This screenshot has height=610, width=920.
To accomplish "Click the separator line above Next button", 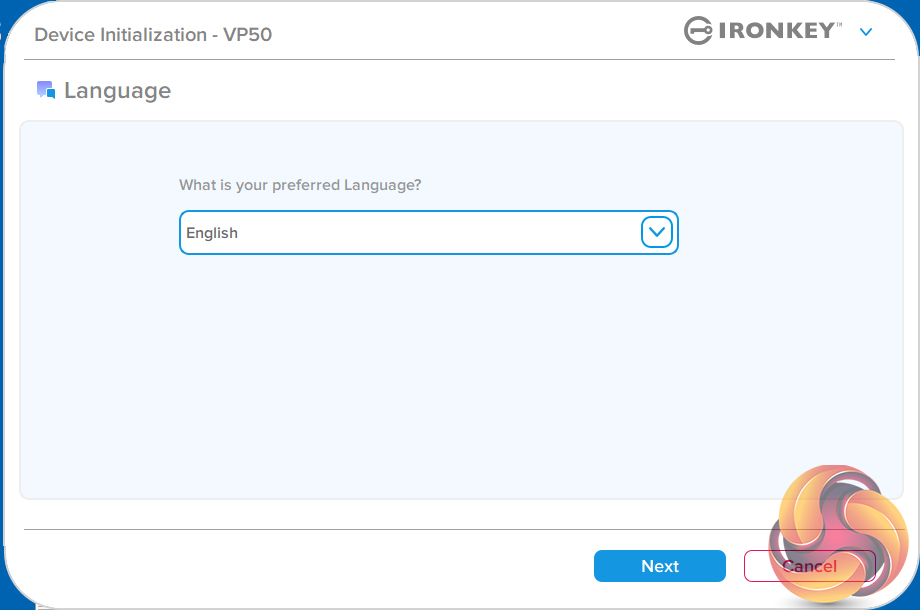I will click(400, 529).
